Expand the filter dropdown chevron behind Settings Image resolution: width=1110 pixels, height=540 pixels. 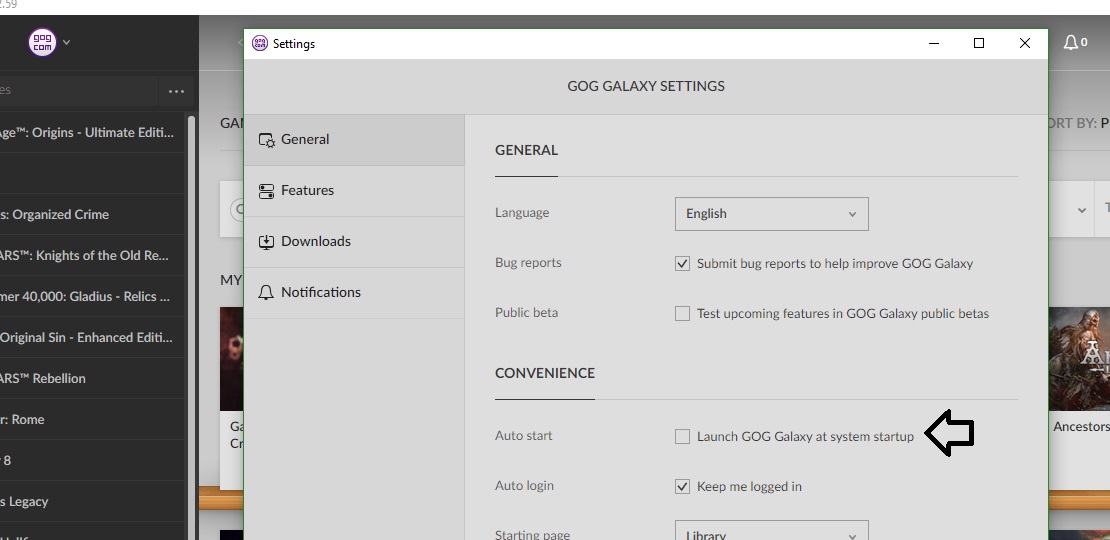[x=1082, y=210]
